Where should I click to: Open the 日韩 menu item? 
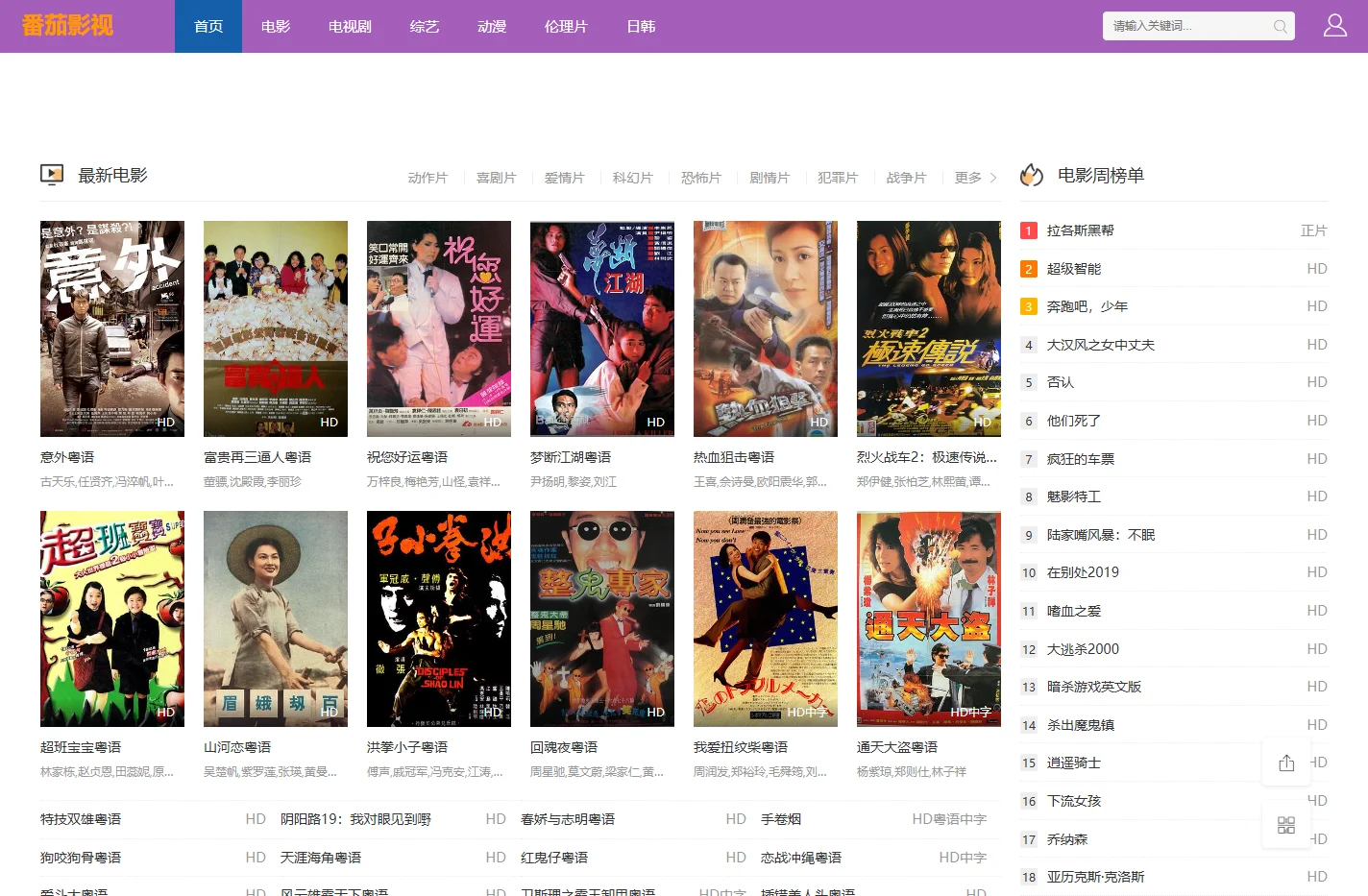(x=641, y=26)
